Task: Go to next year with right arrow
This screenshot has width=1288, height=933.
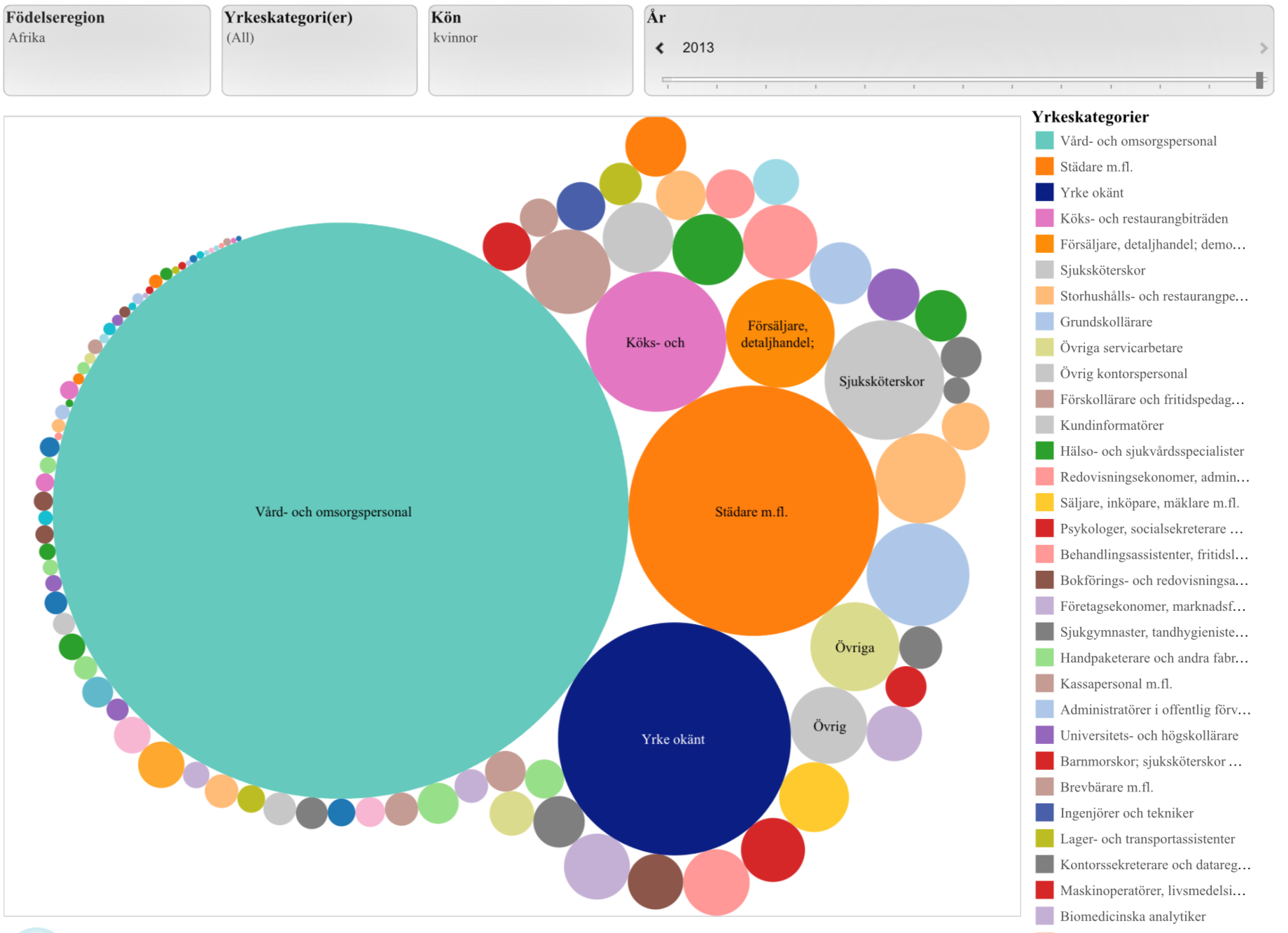Action: (1263, 48)
